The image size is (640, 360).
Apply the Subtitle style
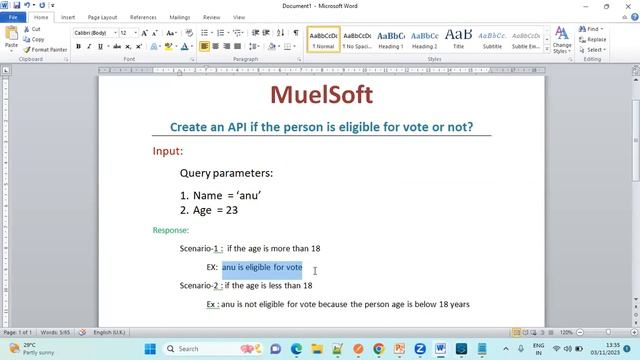point(492,40)
